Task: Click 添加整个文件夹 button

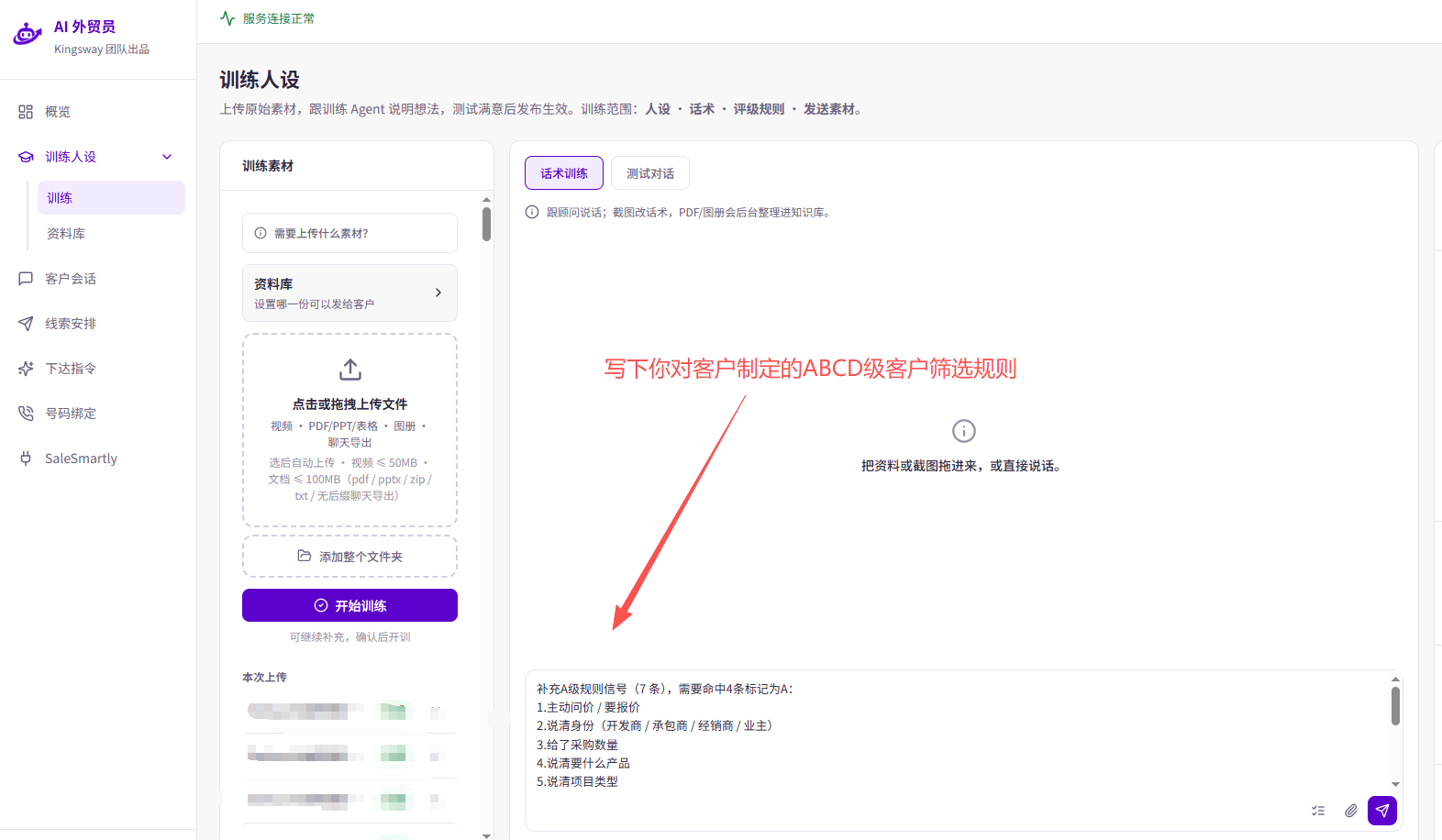Action: (349, 557)
